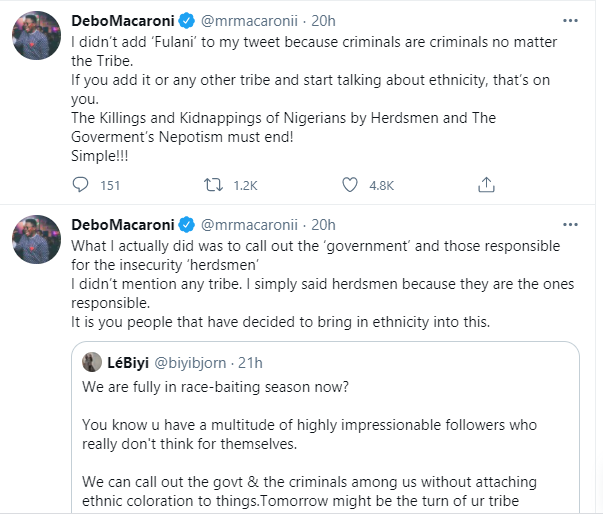Open DeboMacaroni avatar on first tweet

(x=37, y=40)
